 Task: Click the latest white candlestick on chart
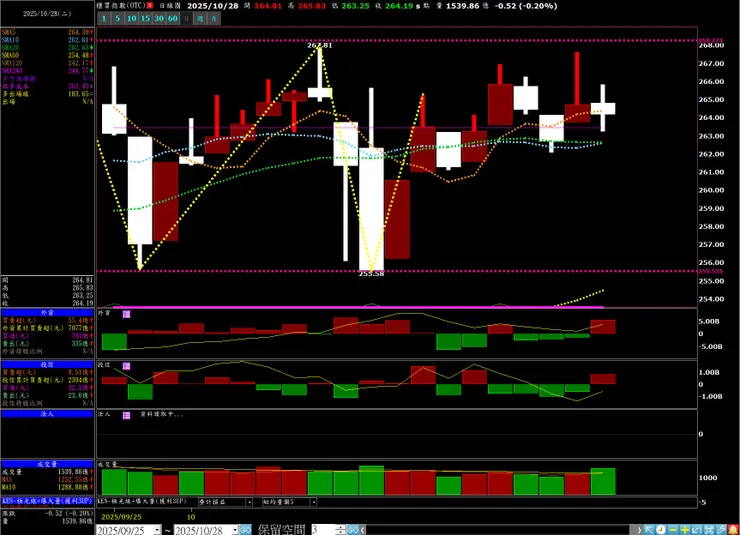(x=603, y=109)
